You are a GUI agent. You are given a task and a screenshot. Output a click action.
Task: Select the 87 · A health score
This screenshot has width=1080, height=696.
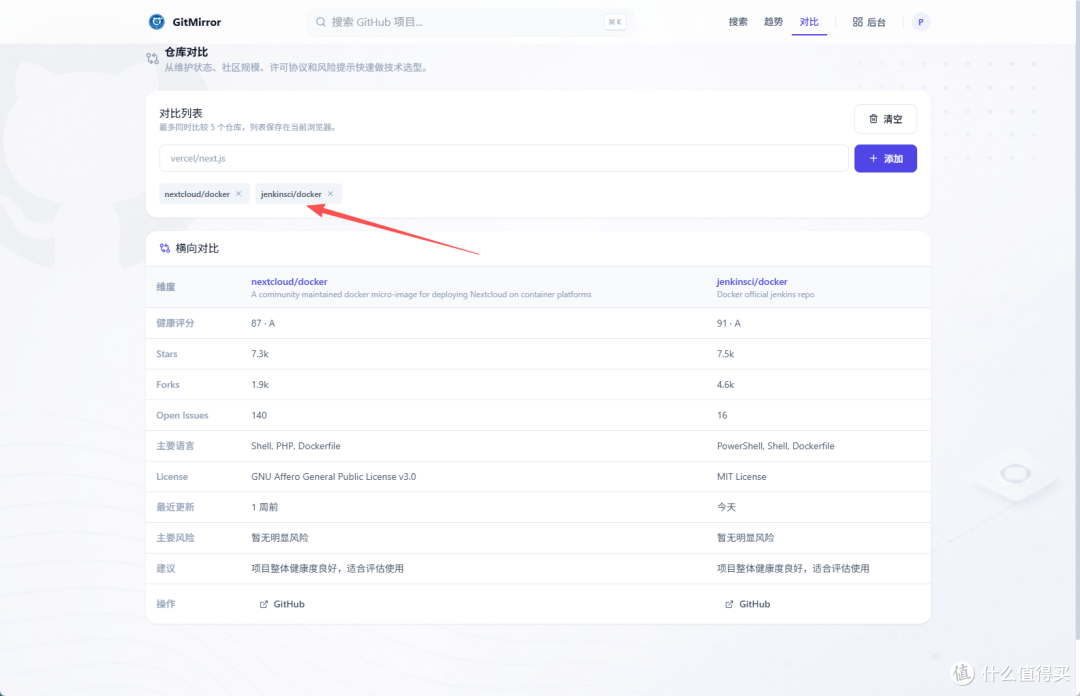262,323
